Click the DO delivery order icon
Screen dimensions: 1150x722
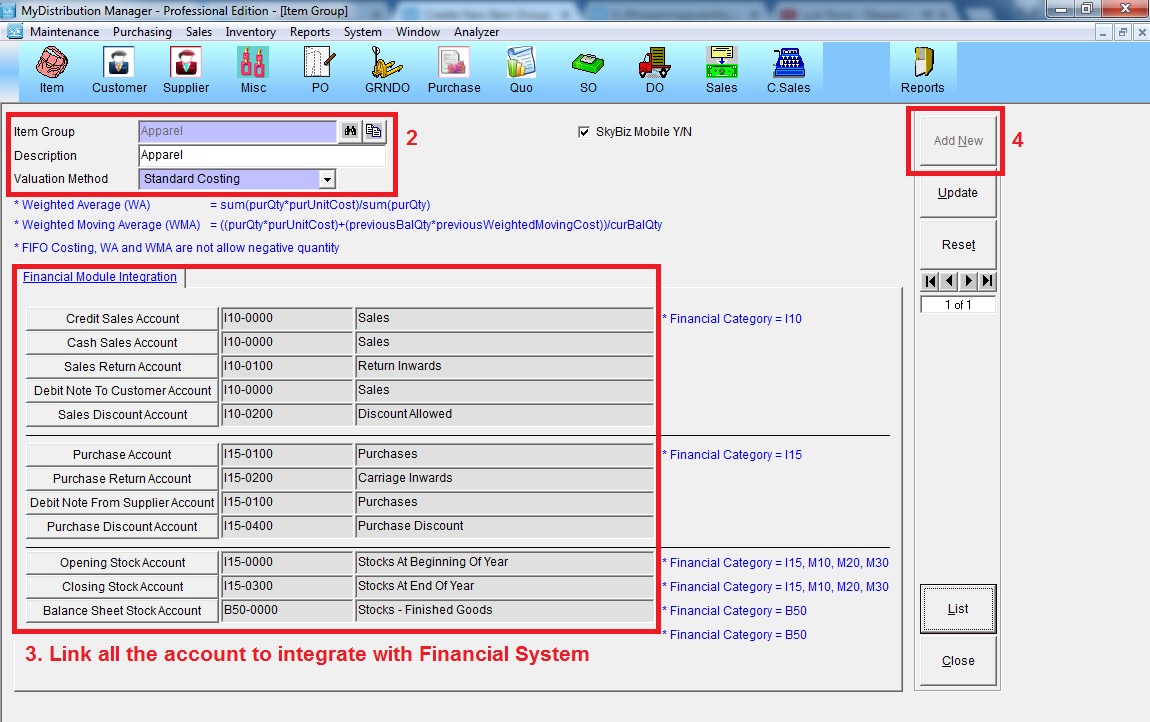click(x=654, y=70)
